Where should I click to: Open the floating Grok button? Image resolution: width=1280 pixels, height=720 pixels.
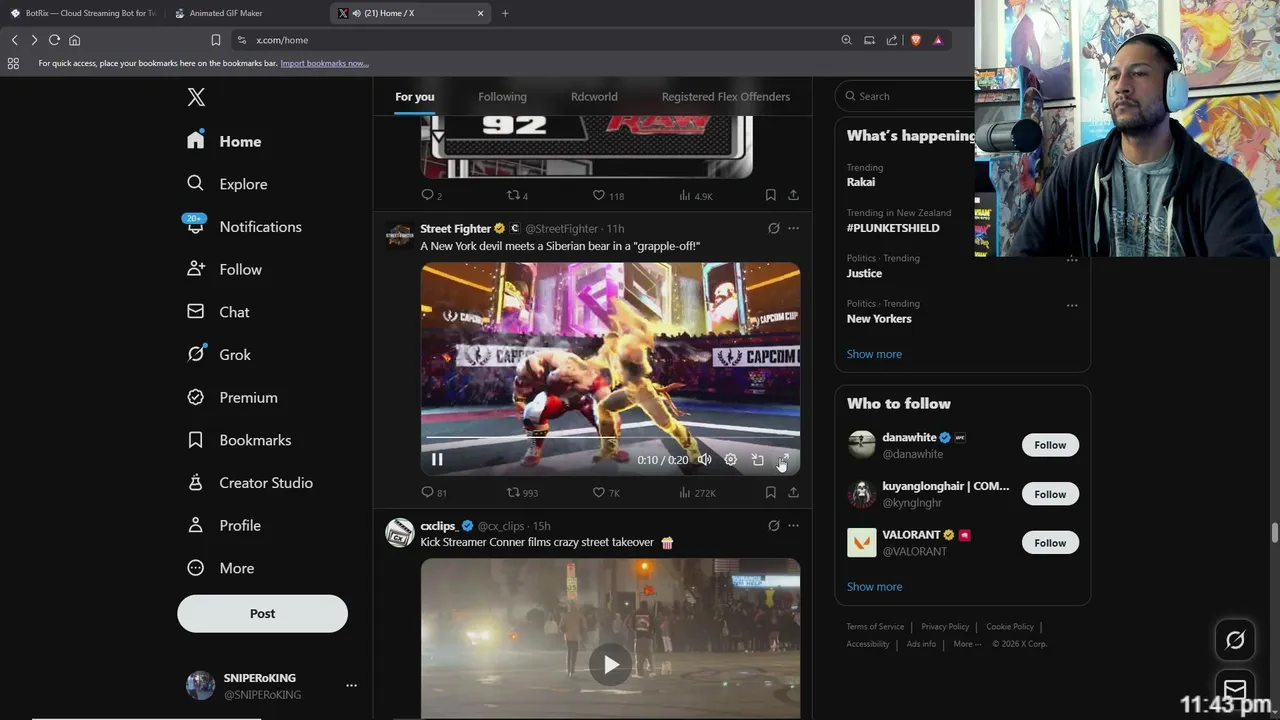coord(1235,640)
